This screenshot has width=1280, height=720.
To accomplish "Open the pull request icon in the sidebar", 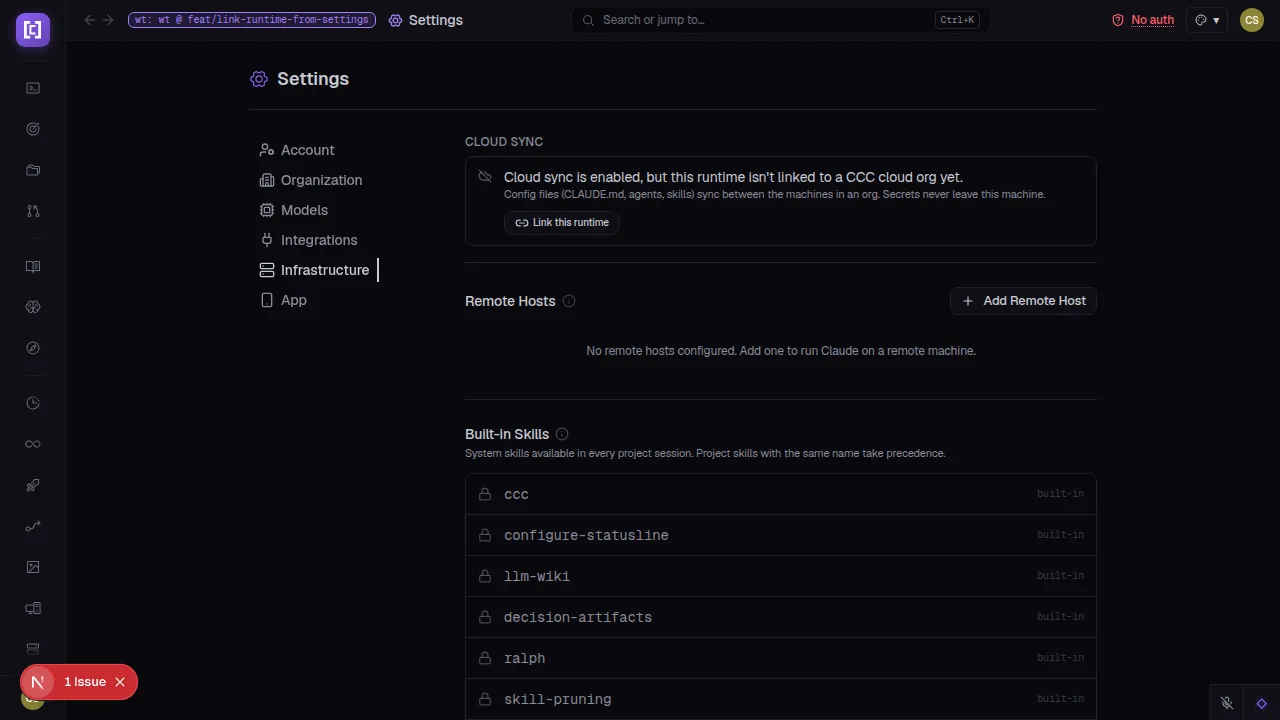I will [x=33, y=211].
